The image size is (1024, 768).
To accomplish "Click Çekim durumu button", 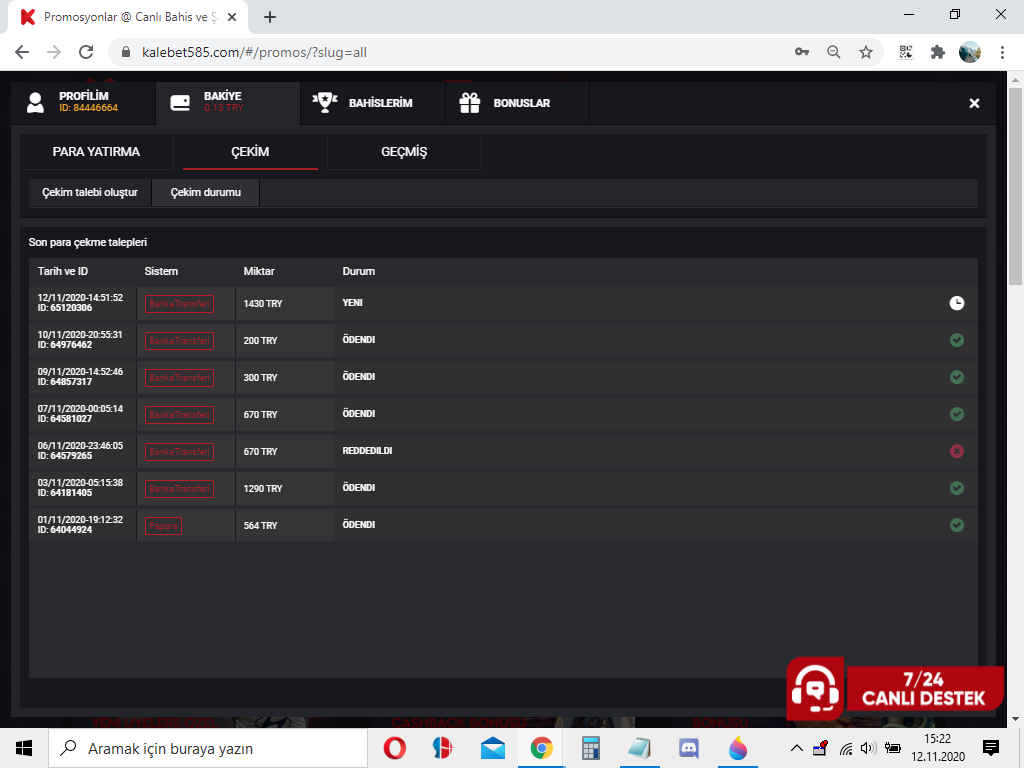I will pyautogui.click(x=206, y=192).
